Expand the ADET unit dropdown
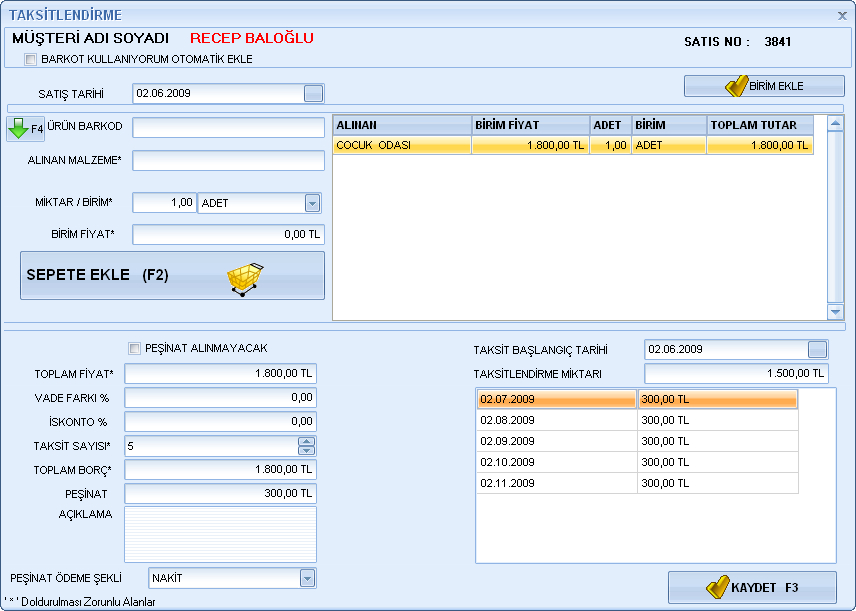The image size is (856, 611). (x=312, y=203)
